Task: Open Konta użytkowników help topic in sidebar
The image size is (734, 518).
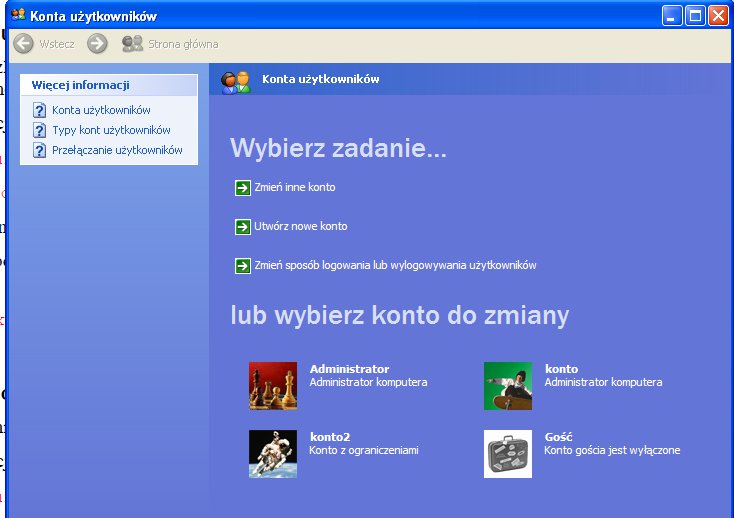Action: tap(101, 110)
